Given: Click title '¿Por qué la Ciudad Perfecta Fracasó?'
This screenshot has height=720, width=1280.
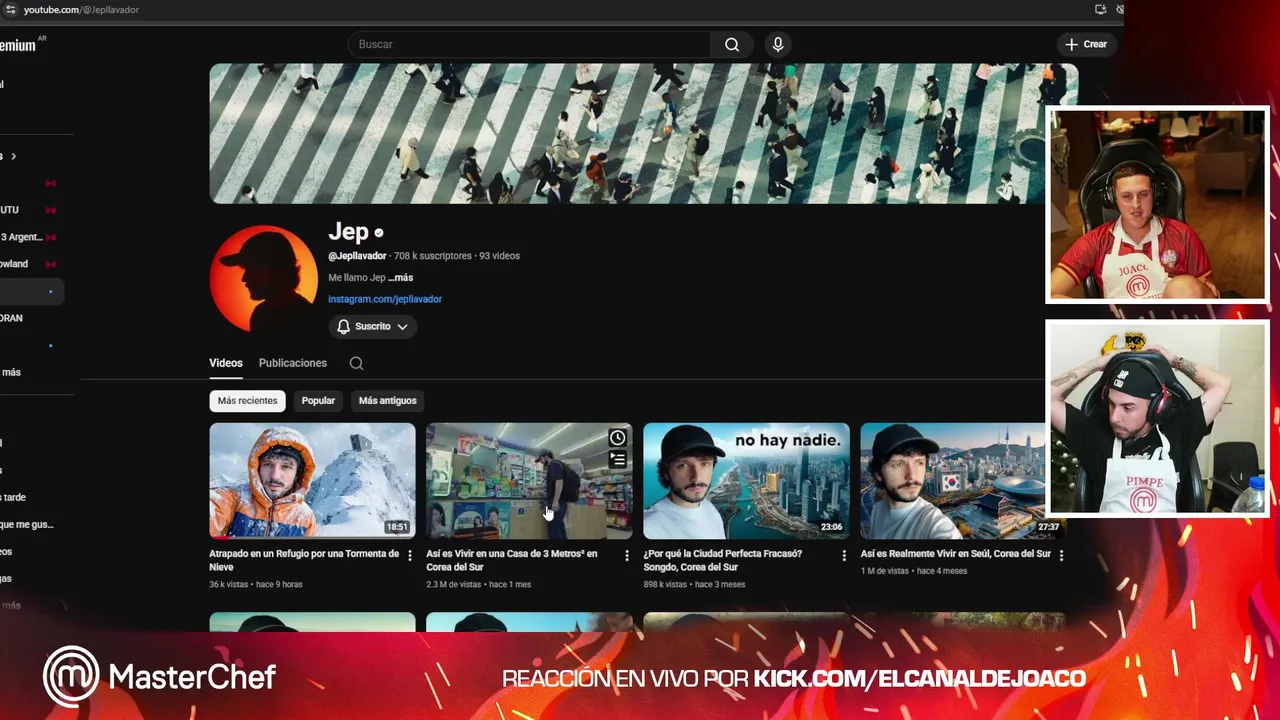Looking at the screenshot, I should coord(723,560).
